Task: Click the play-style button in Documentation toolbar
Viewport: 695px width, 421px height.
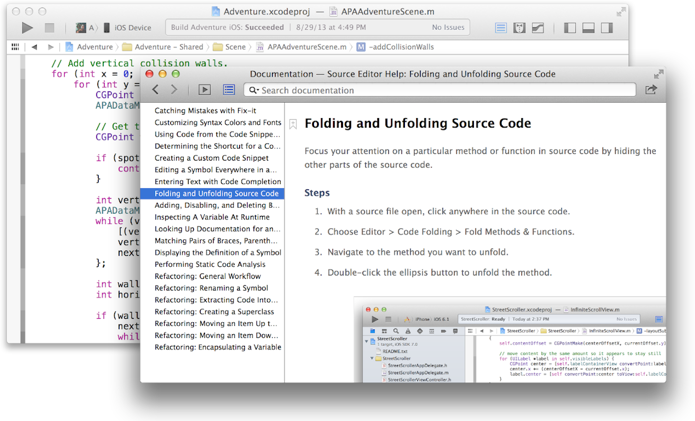Action: point(204,90)
